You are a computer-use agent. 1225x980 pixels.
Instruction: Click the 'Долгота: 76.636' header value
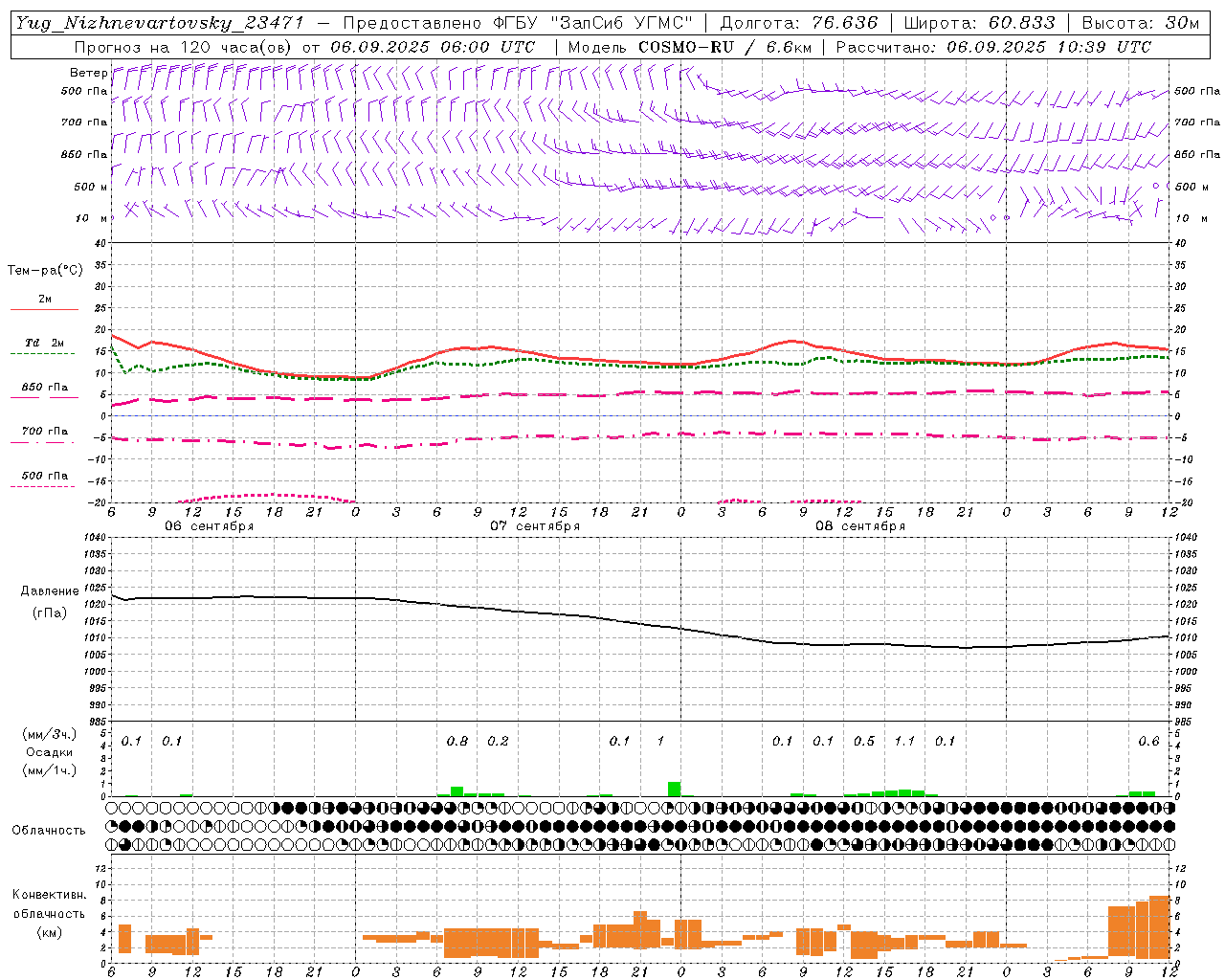[x=799, y=23]
